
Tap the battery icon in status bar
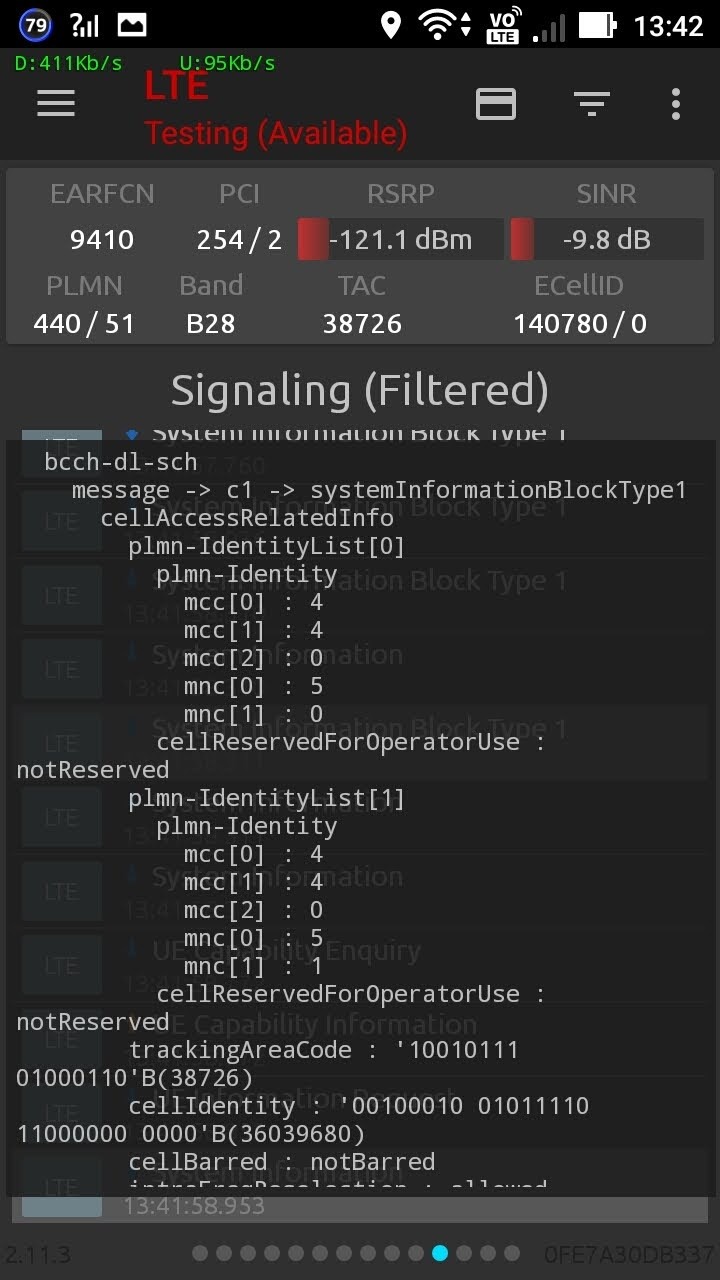point(597,25)
